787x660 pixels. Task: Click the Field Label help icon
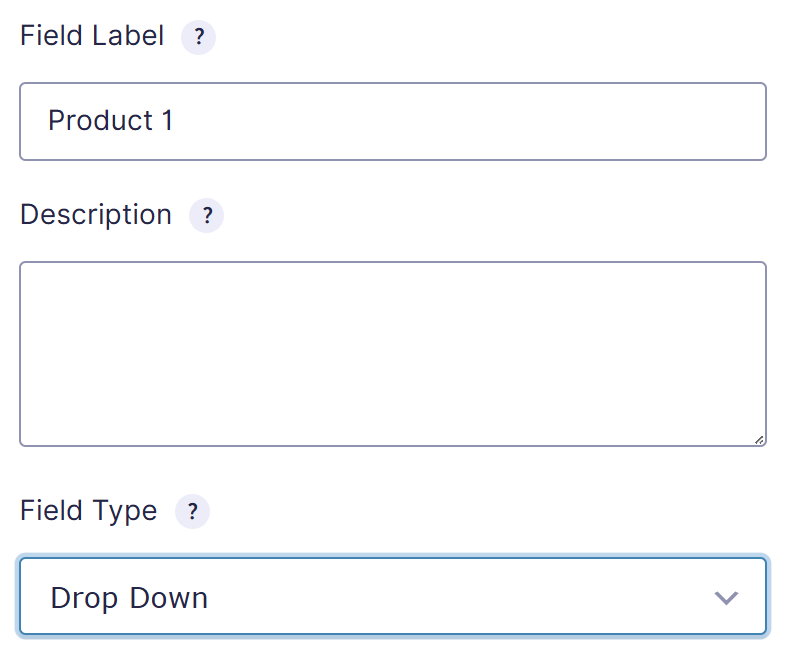[x=198, y=38]
